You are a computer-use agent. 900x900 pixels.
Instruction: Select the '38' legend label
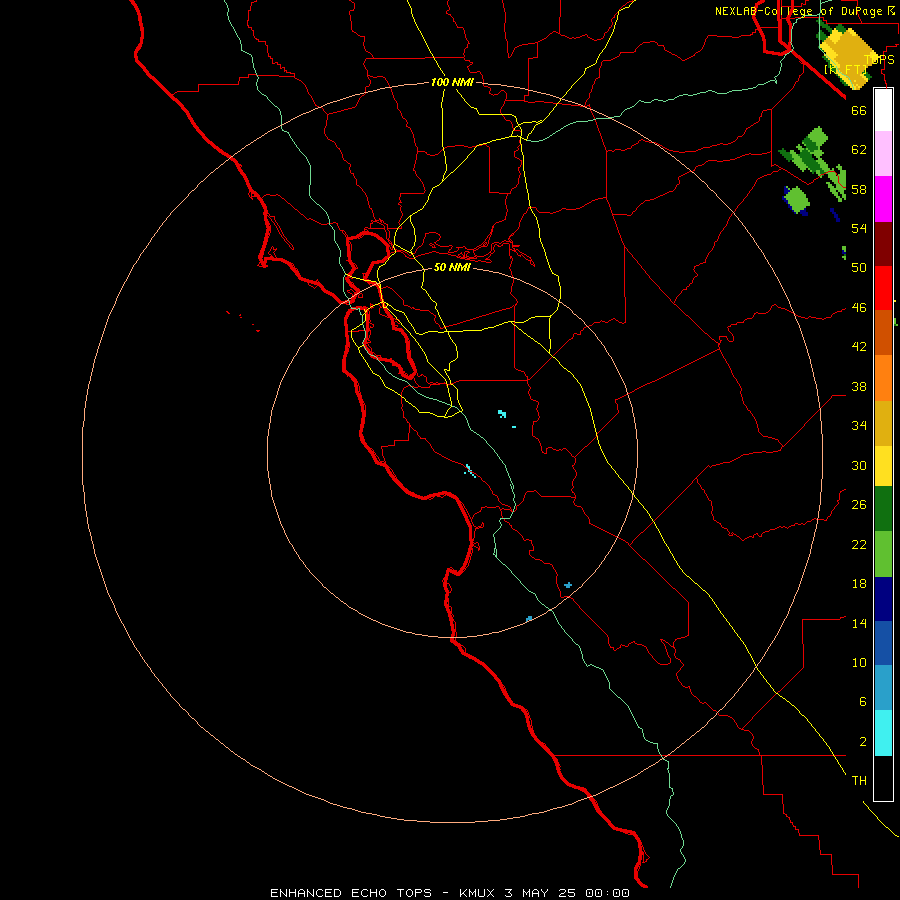(x=859, y=387)
